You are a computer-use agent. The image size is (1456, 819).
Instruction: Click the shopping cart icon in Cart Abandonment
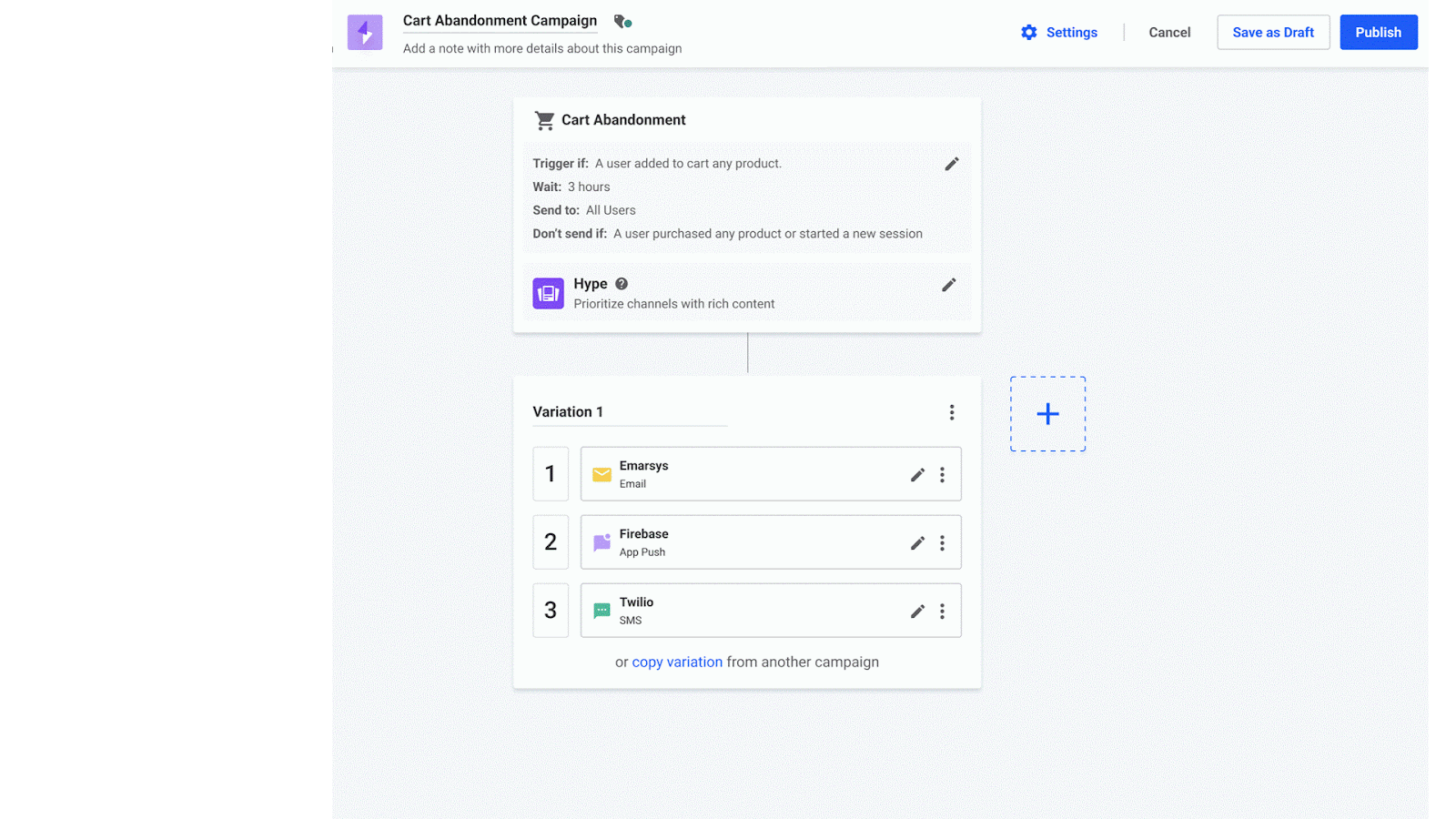tap(544, 120)
